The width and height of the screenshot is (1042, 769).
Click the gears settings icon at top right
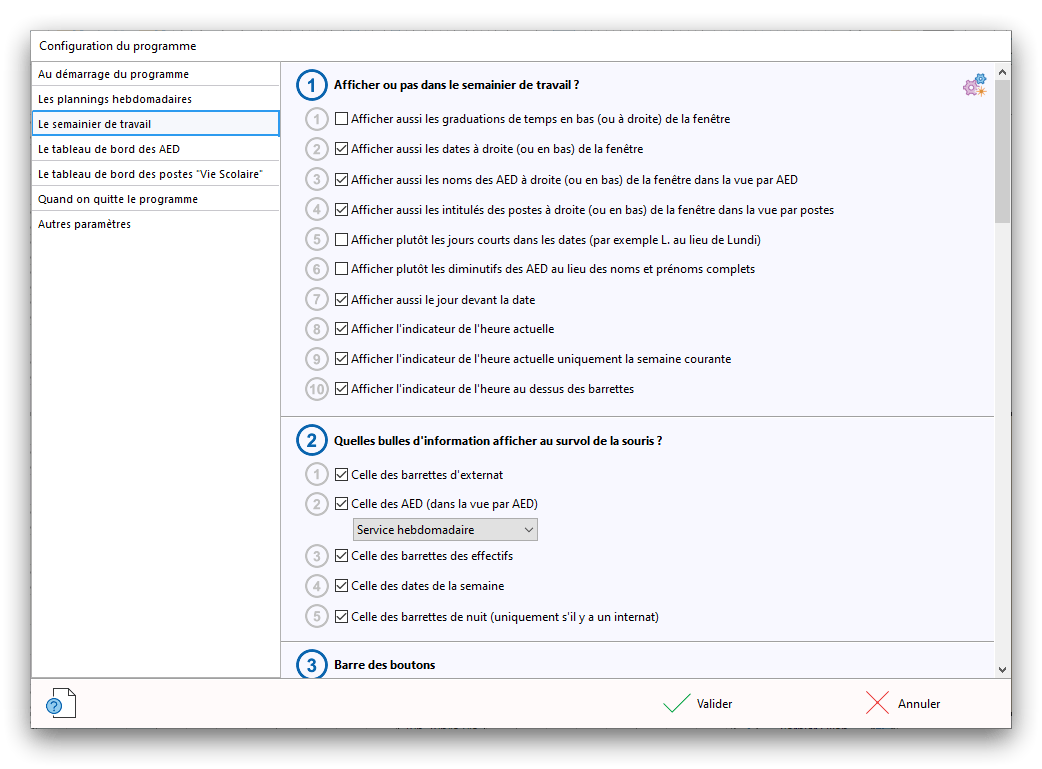pyautogui.click(x=974, y=86)
